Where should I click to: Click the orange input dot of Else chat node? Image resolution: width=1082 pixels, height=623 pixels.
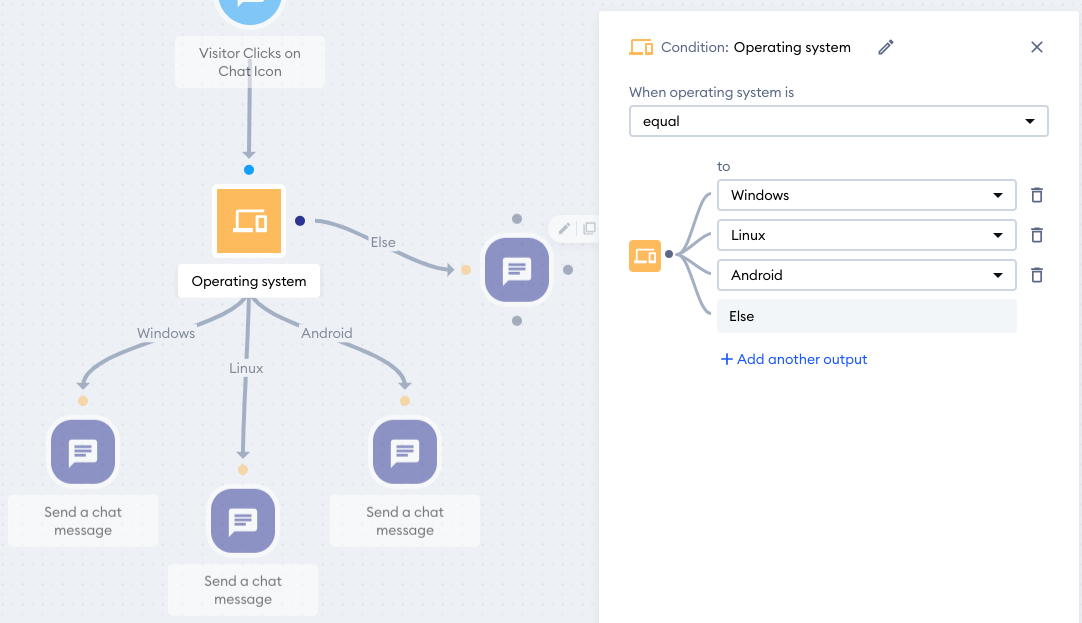point(466,270)
